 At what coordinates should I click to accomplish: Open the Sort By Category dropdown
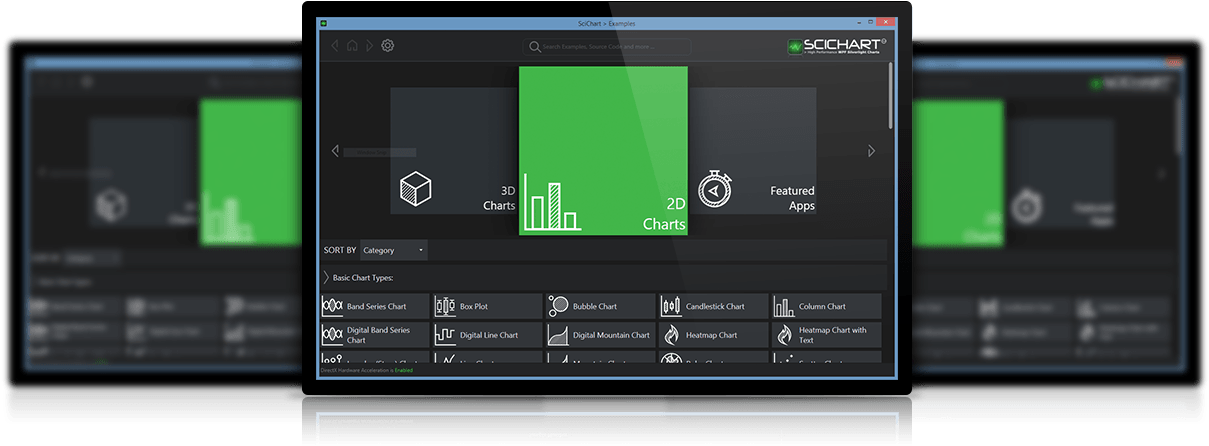pyautogui.click(x=394, y=250)
